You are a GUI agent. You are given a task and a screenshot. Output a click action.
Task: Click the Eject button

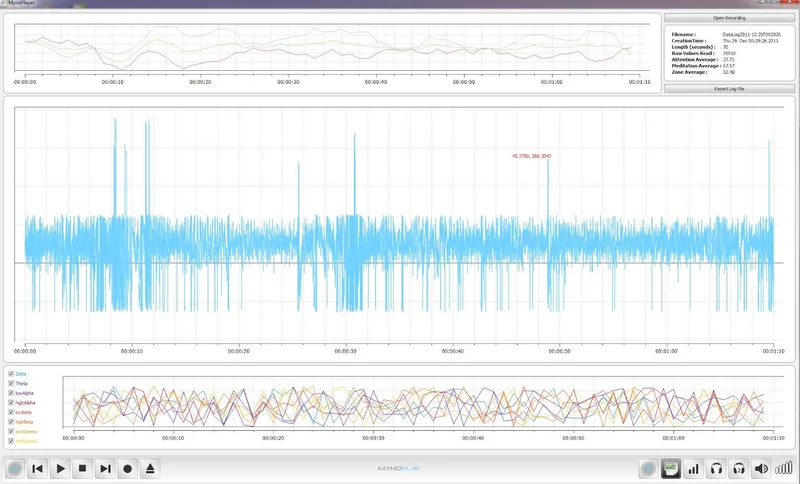150,469
